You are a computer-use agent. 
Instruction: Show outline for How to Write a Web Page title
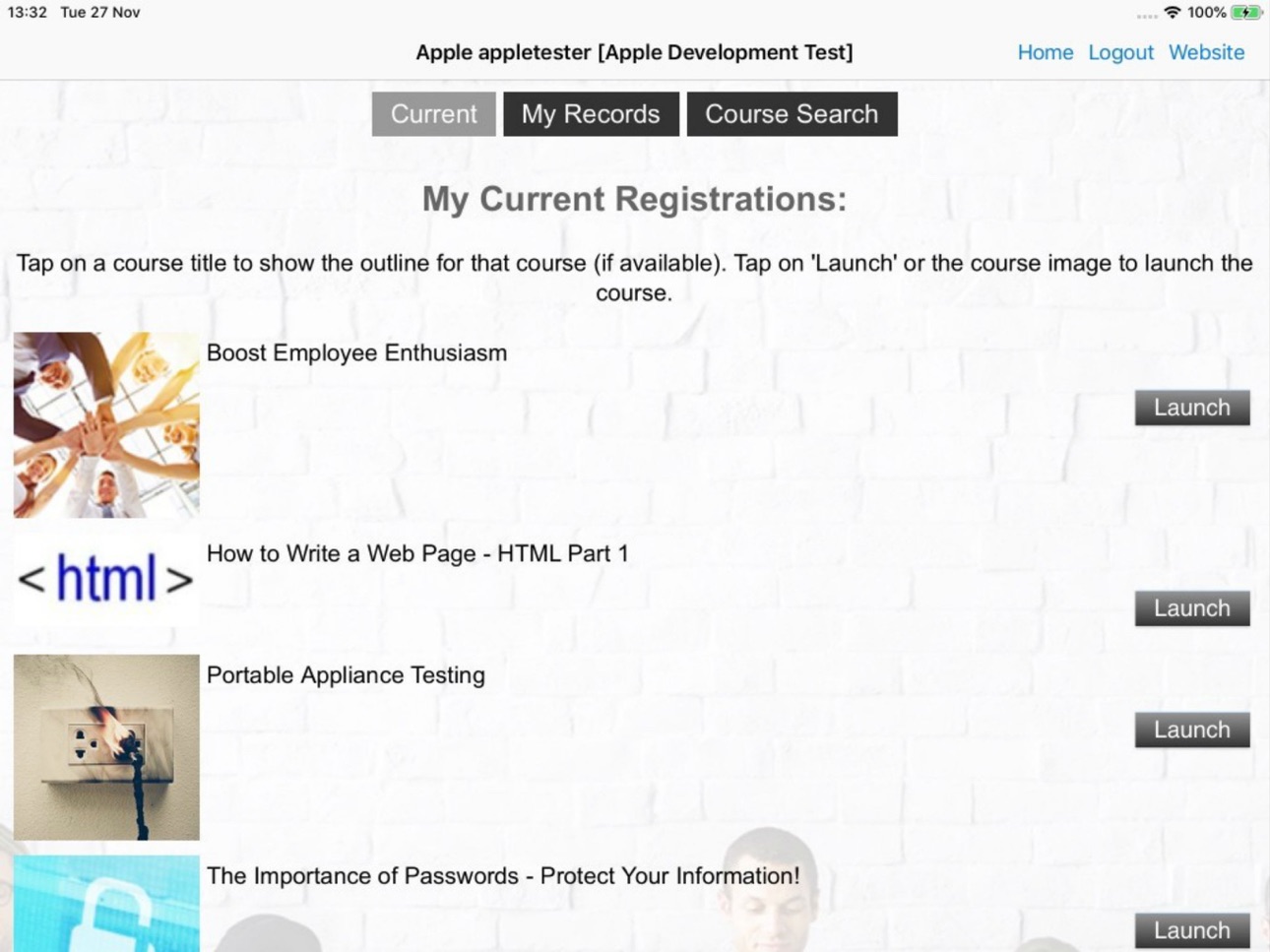pos(417,553)
